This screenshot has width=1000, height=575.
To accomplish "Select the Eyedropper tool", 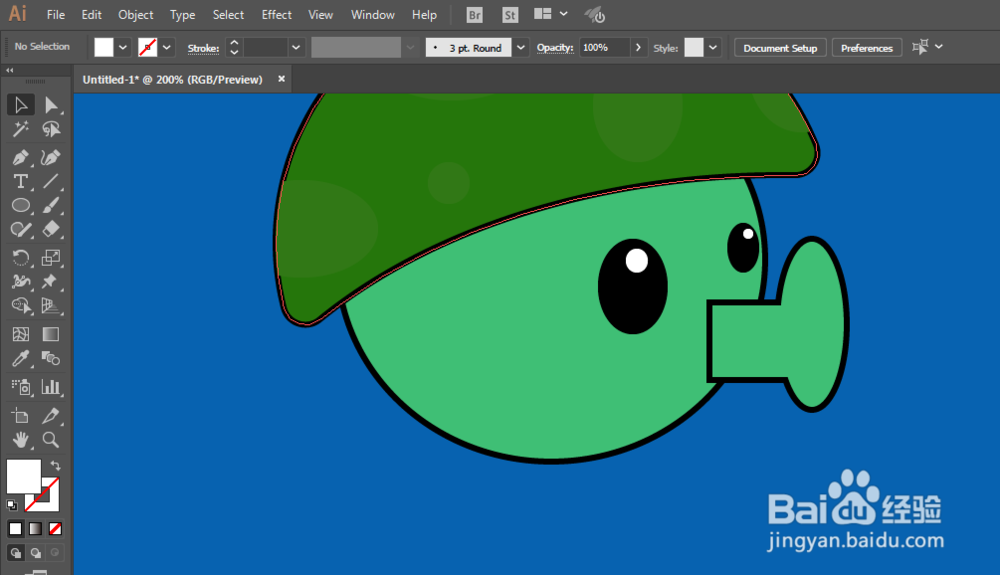I will coord(20,359).
